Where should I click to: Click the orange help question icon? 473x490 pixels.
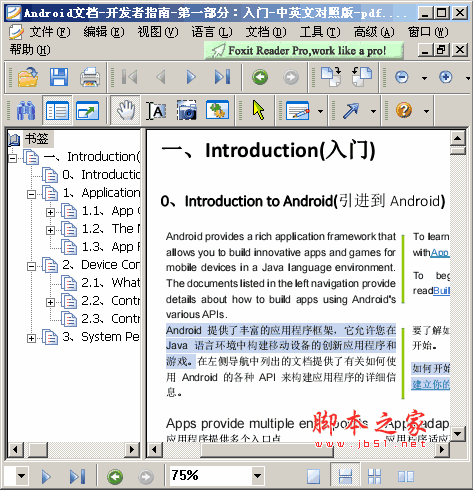(x=404, y=110)
